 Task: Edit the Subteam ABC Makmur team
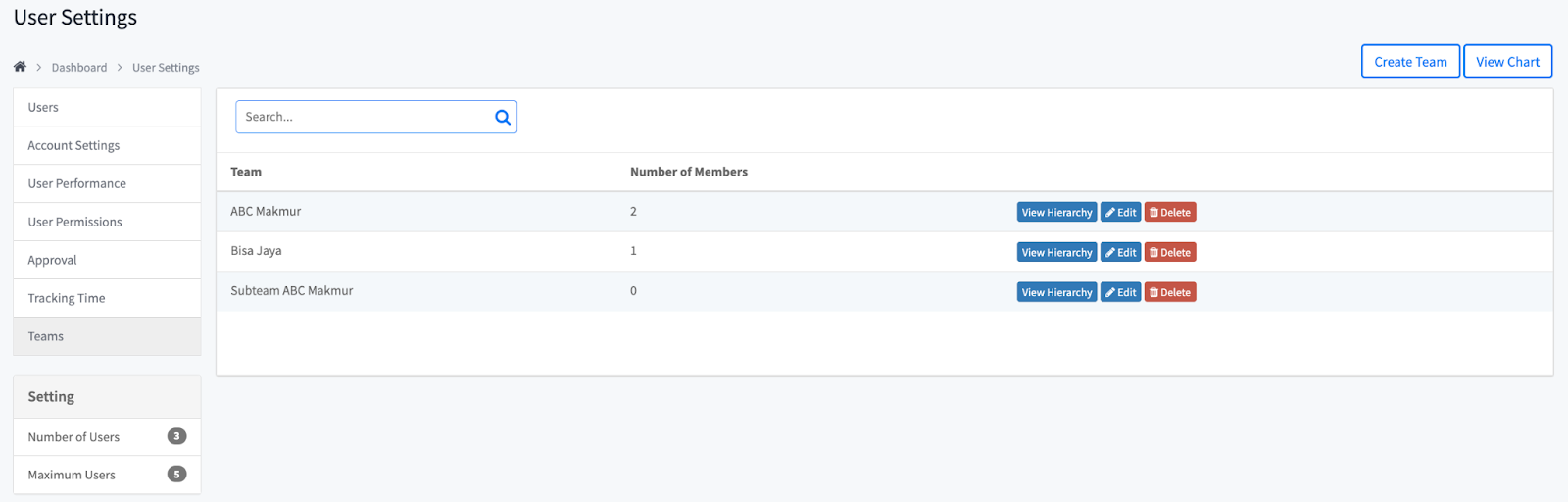pos(1120,293)
